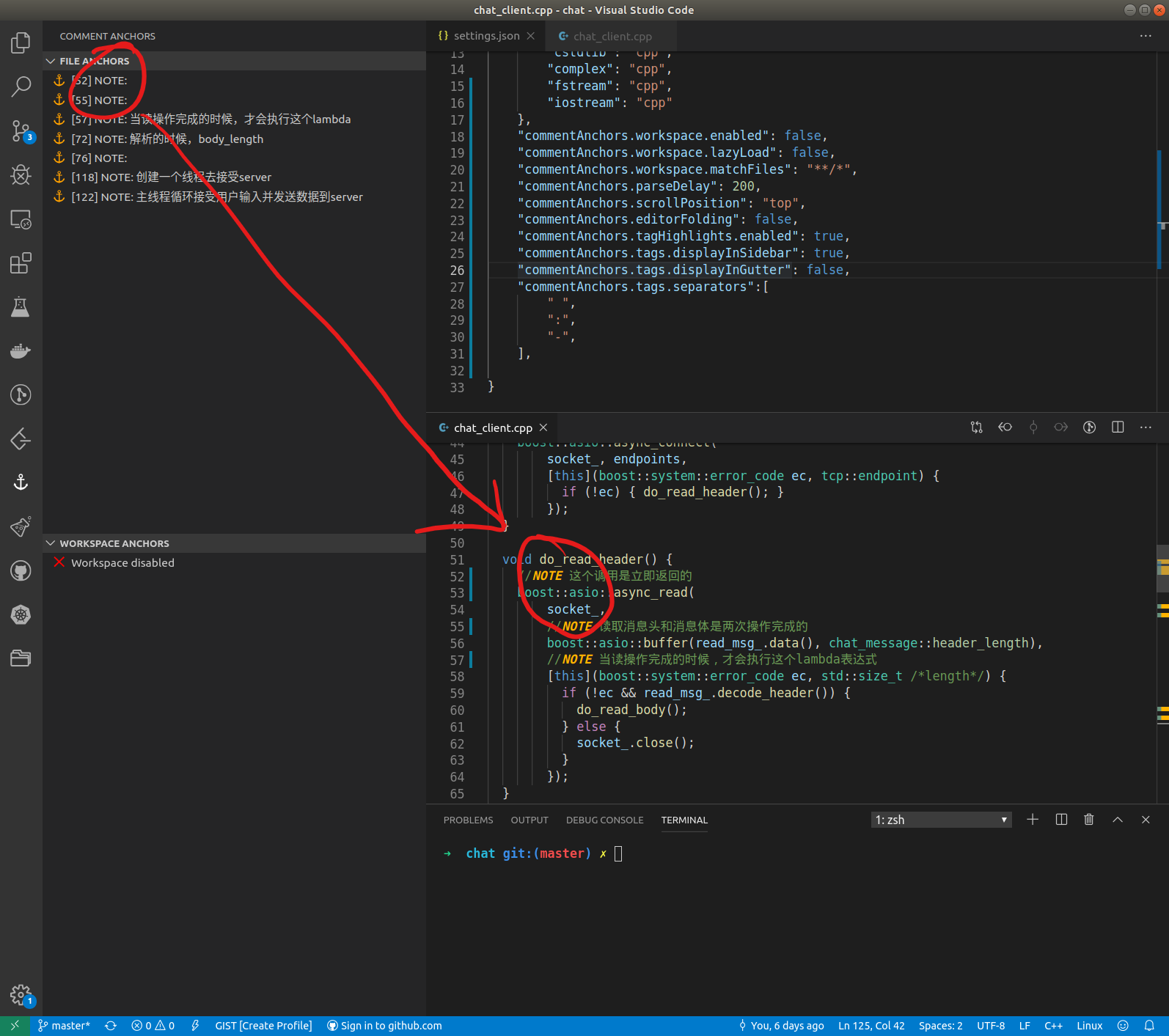Open more actions for lower editor group

point(1146,427)
